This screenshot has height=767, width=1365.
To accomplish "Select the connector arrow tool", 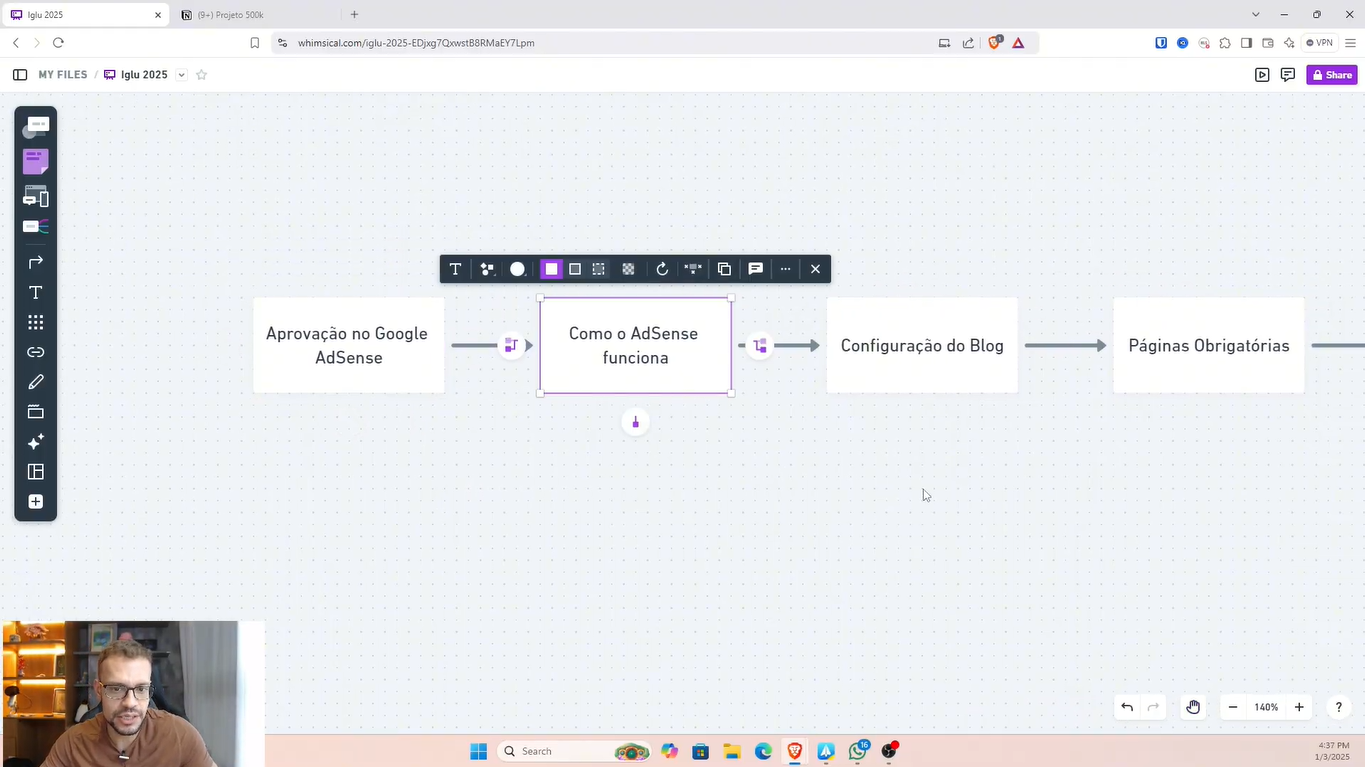I will point(36,262).
